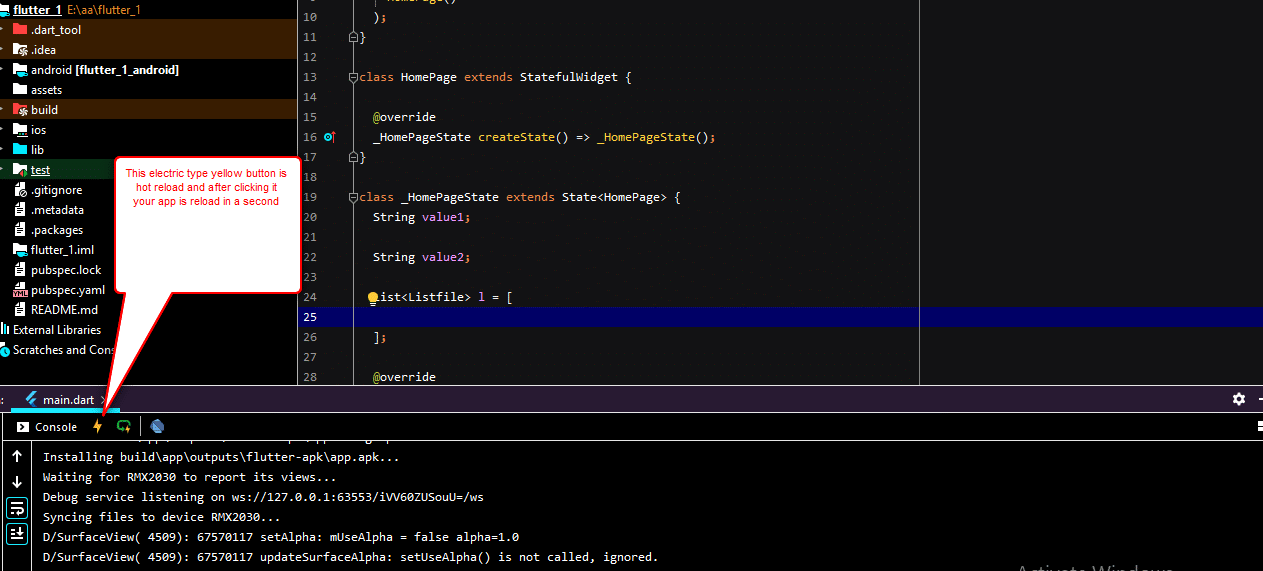
Task: Select the Console tab in run panel
Action: pyautogui.click(x=46, y=427)
